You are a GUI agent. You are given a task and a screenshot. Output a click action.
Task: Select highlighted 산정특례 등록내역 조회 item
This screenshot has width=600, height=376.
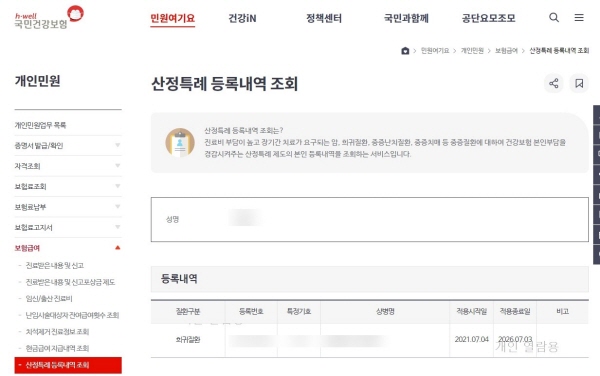point(68,365)
